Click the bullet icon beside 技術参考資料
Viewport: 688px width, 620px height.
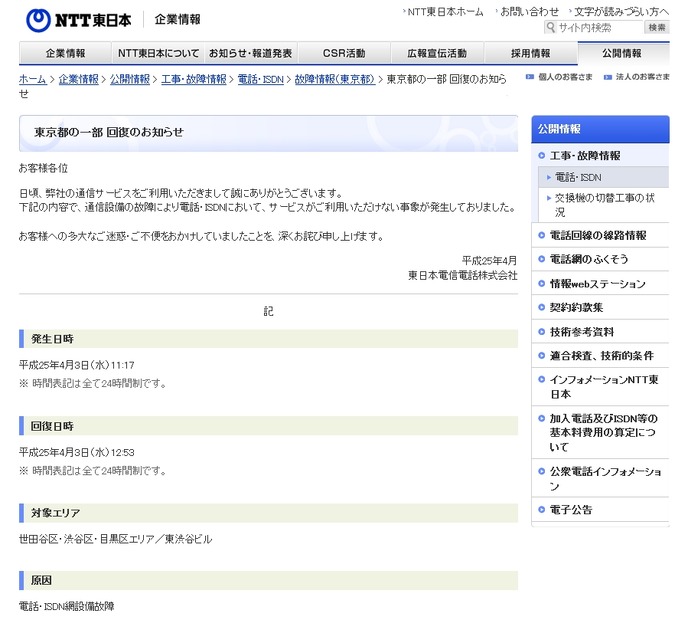point(541,332)
